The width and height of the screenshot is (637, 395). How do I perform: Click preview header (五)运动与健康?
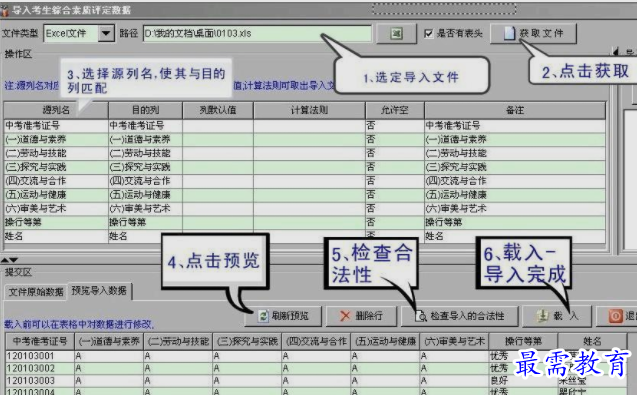385,341
